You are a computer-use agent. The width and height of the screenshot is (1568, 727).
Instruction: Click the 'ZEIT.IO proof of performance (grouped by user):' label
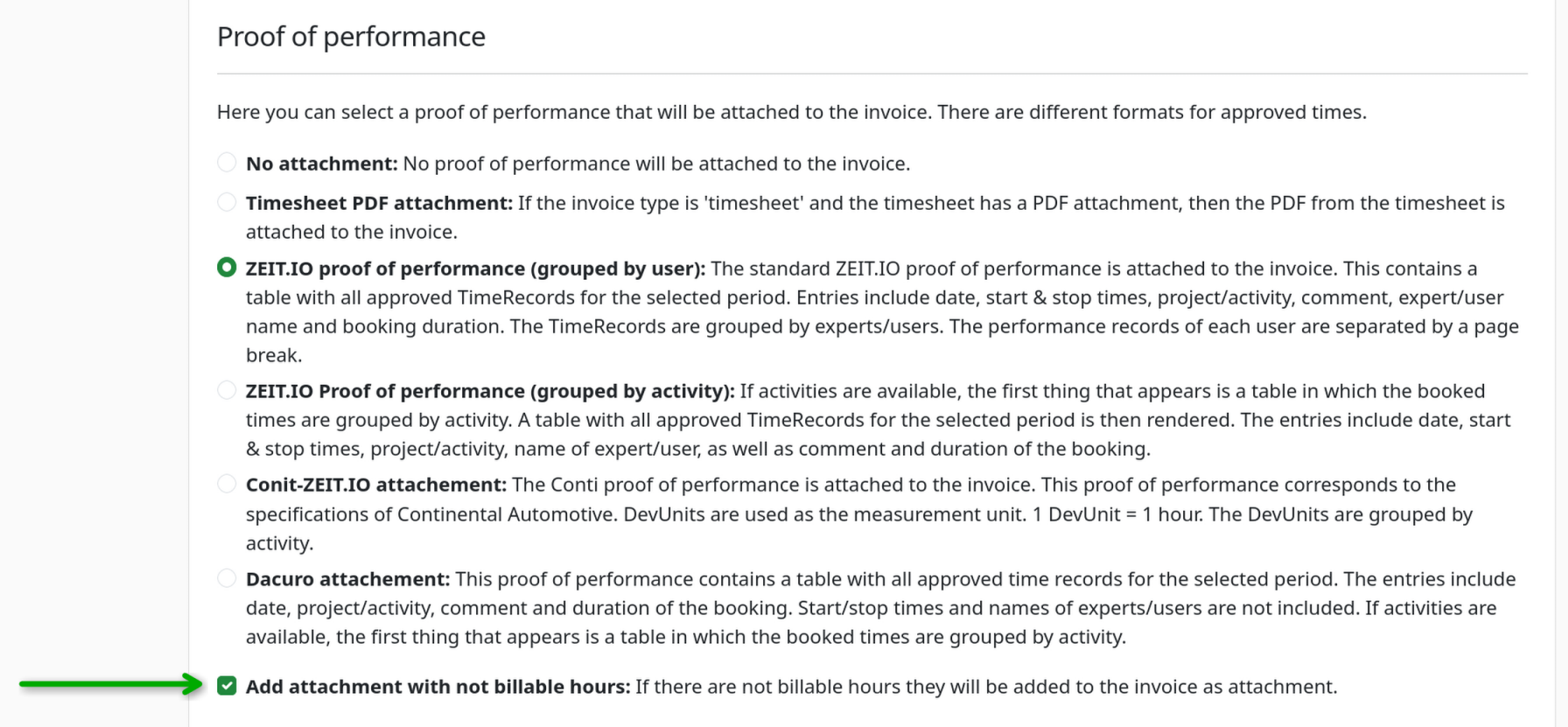pyautogui.click(x=475, y=269)
